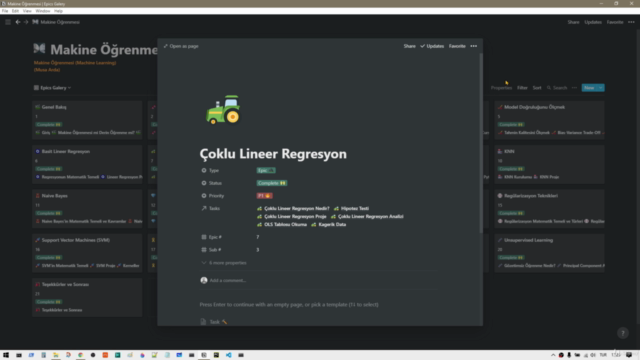Click the Type property icon
This screenshot has width=640, height=360.
pyautogui.click(x=204, y=170)
